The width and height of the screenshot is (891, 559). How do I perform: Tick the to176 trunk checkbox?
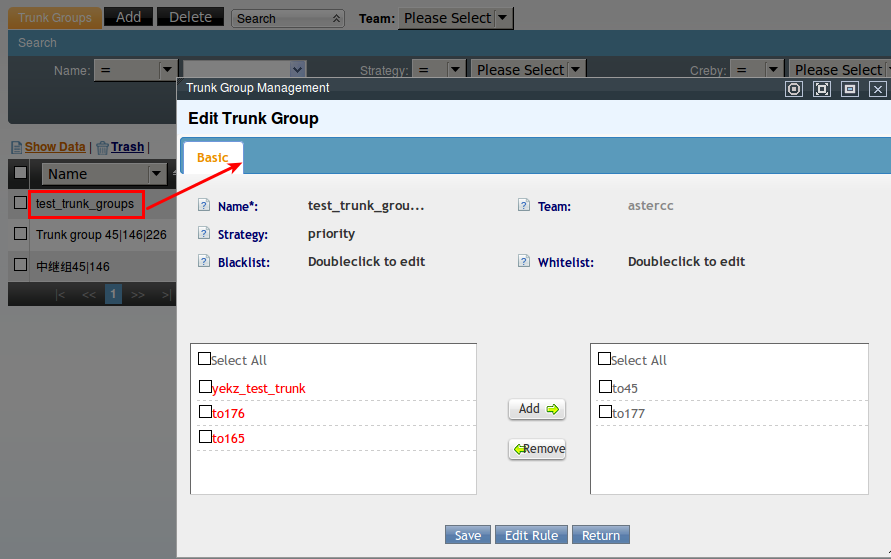(205, 412)
